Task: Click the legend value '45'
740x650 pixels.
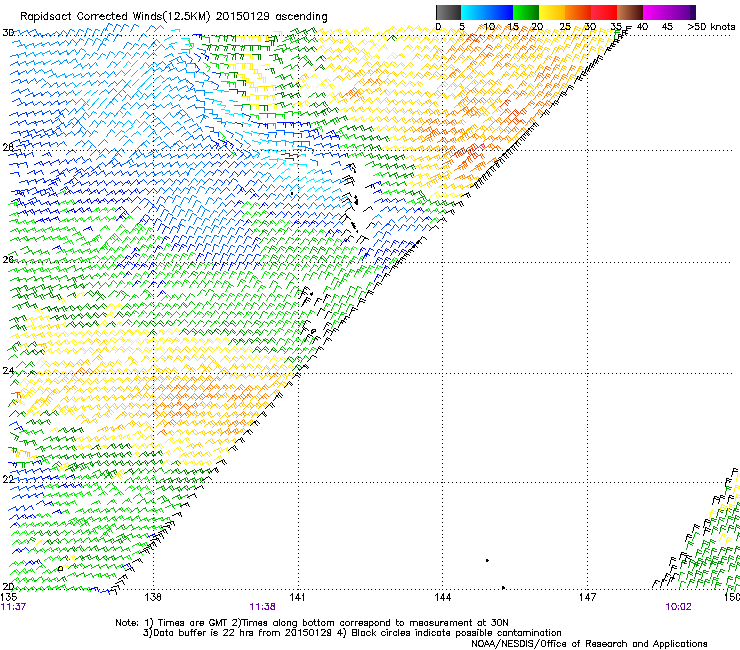Action: click(667, 27)
